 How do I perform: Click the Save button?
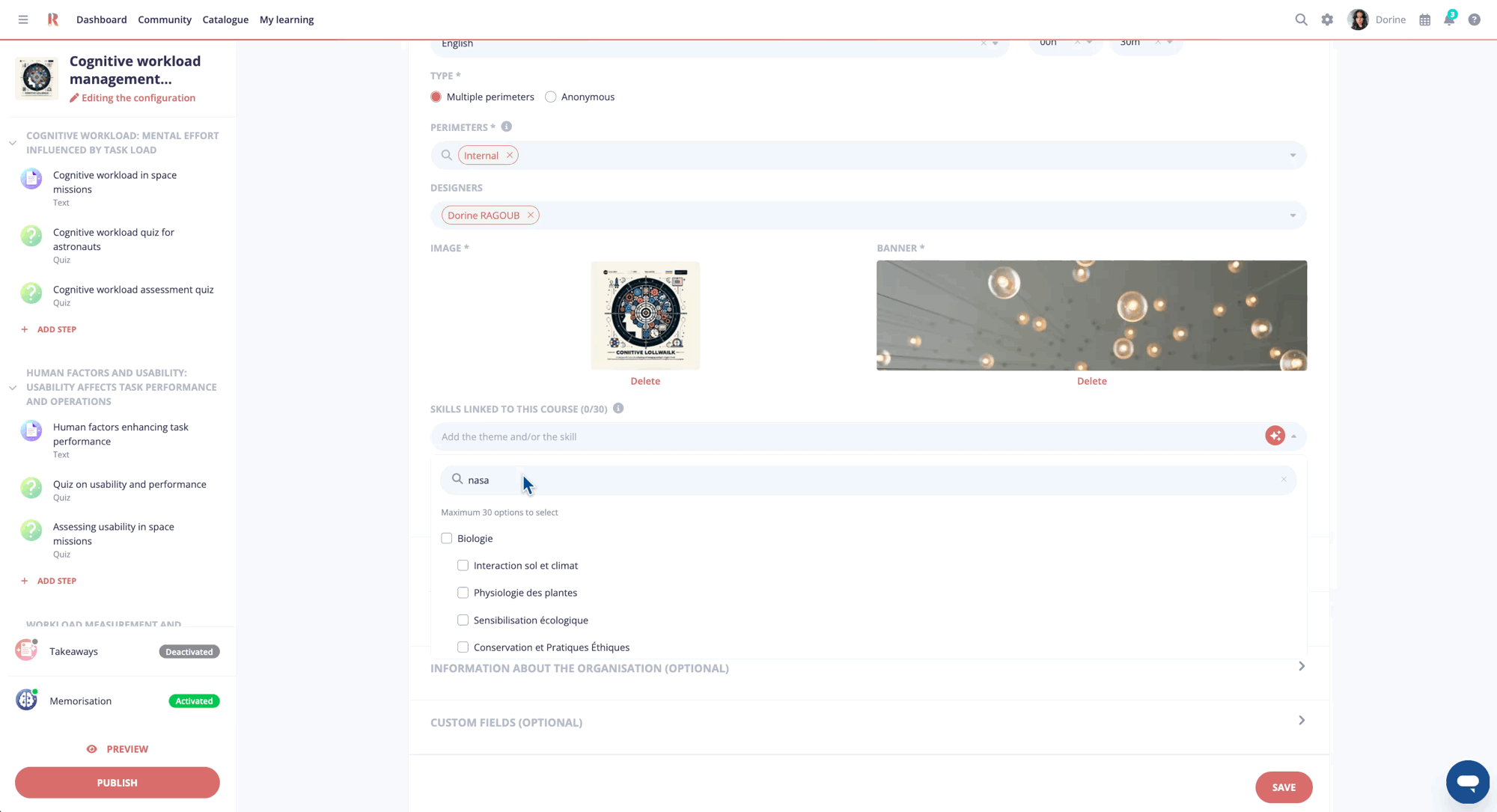[1283, 787]
